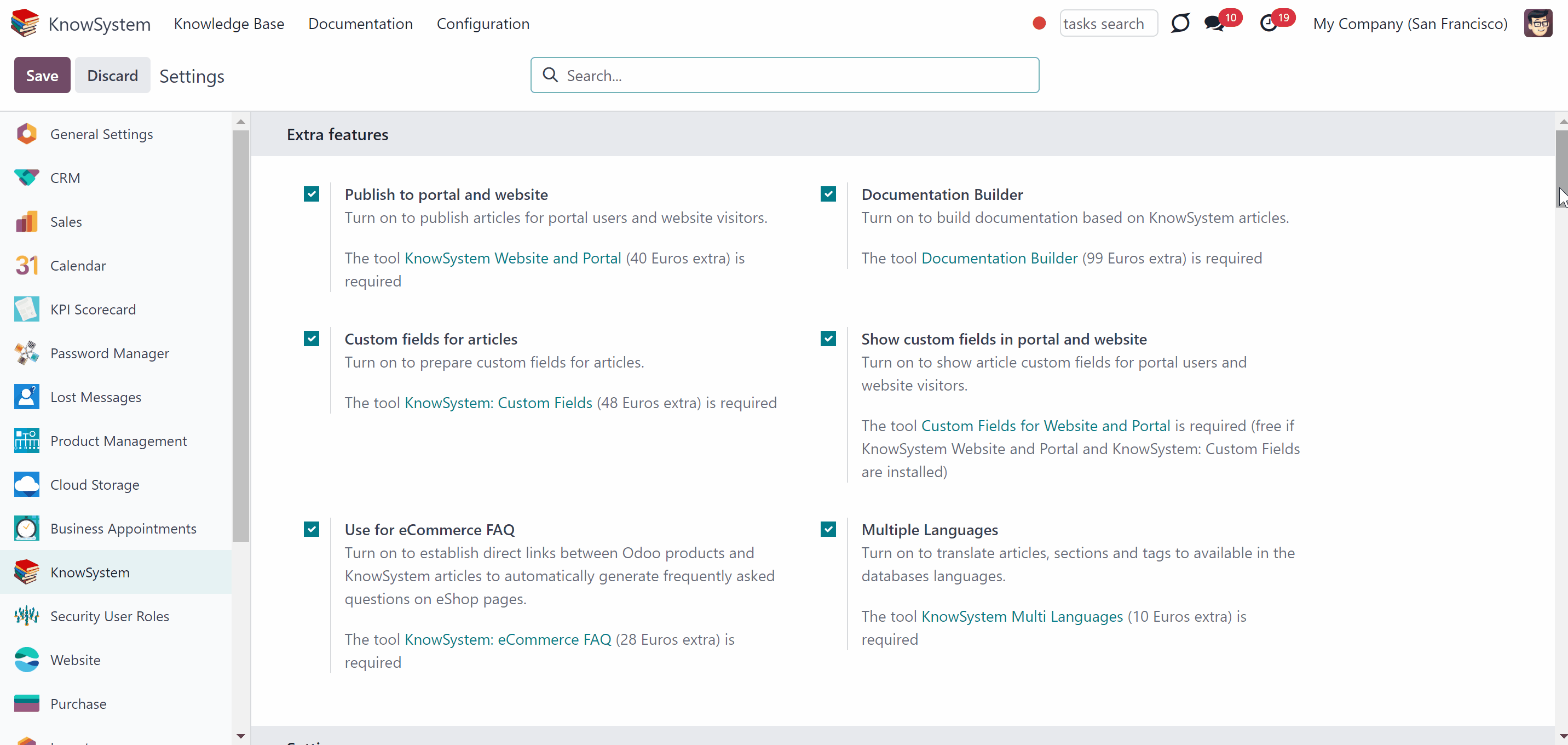Save the settings
The image size is (1568, 745).
coord(42,76)
